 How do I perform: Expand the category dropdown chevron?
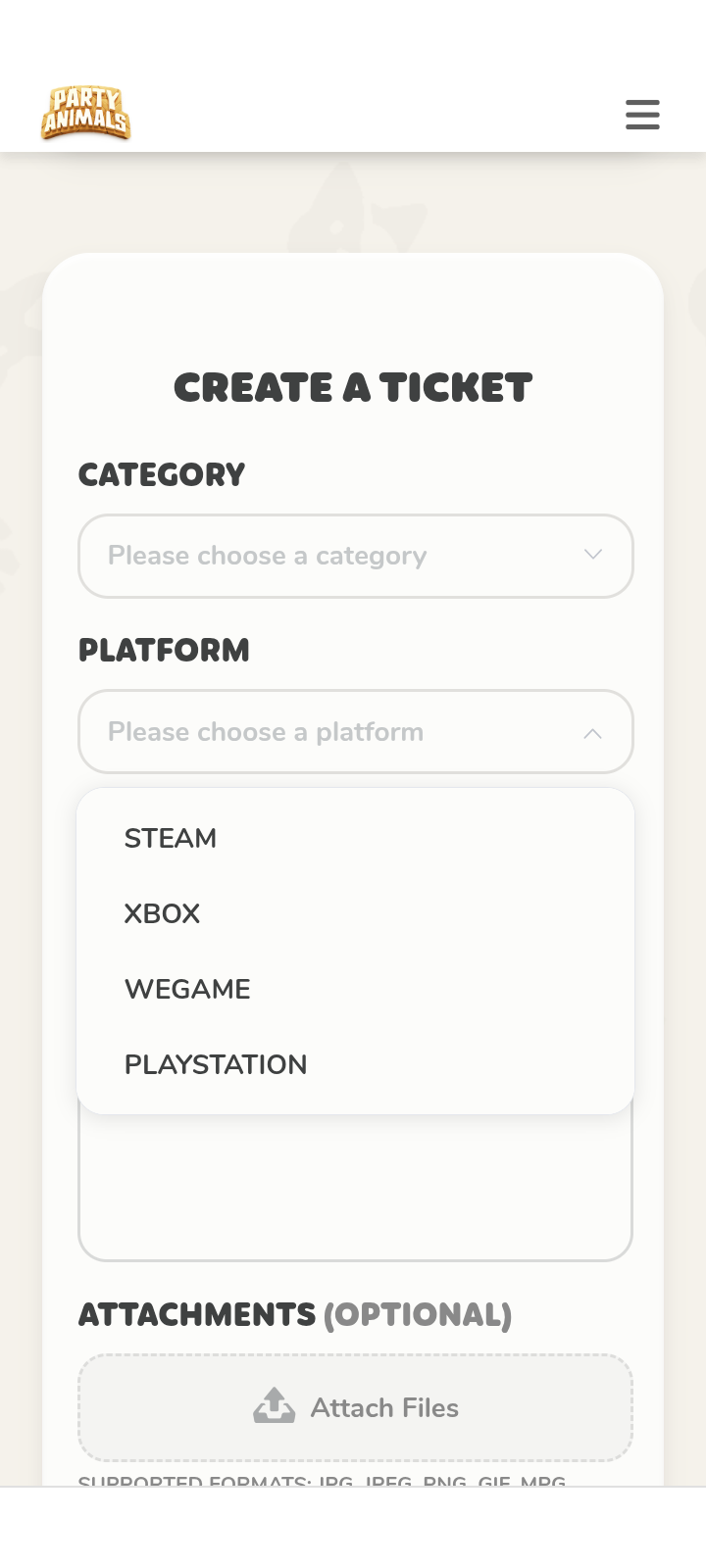point(593,555)
